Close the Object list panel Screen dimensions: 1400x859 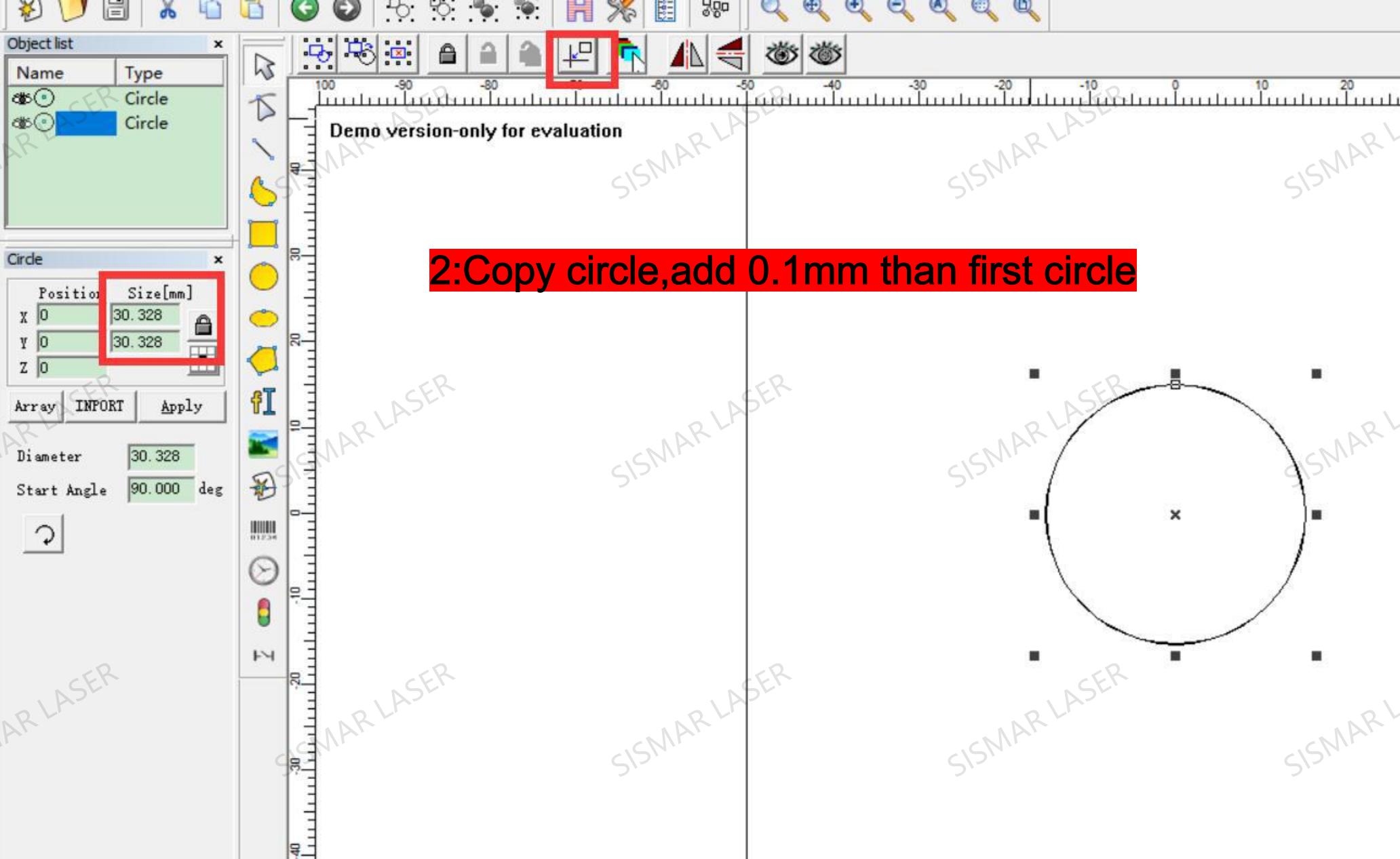pos(218,44)
